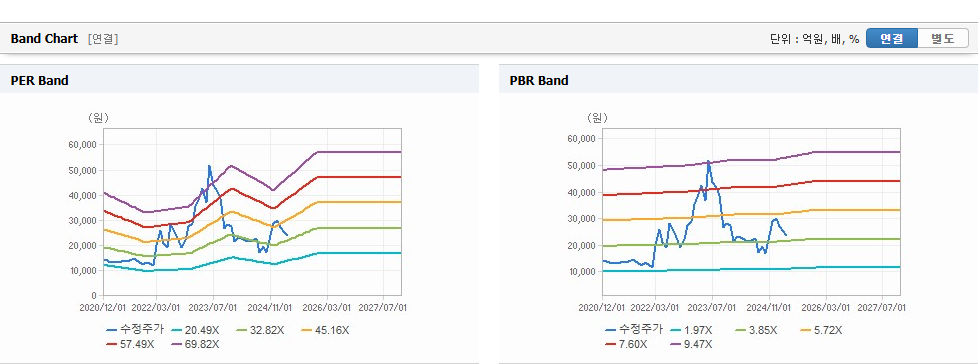Click the Band Chart section title
Viewport: 978px width, 364px height.
click(44, 39)
